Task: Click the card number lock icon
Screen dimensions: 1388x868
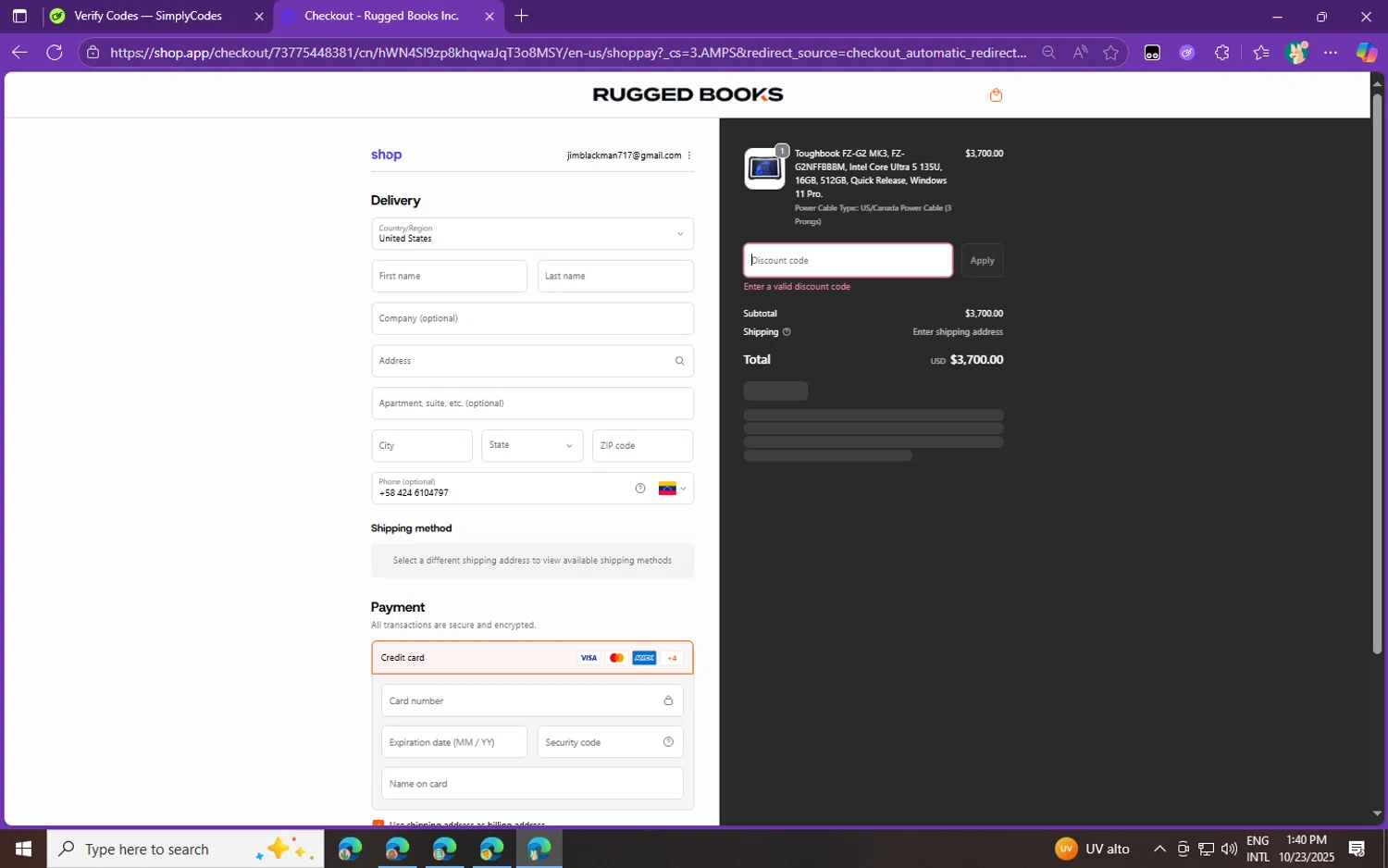Action: (668, 701)
